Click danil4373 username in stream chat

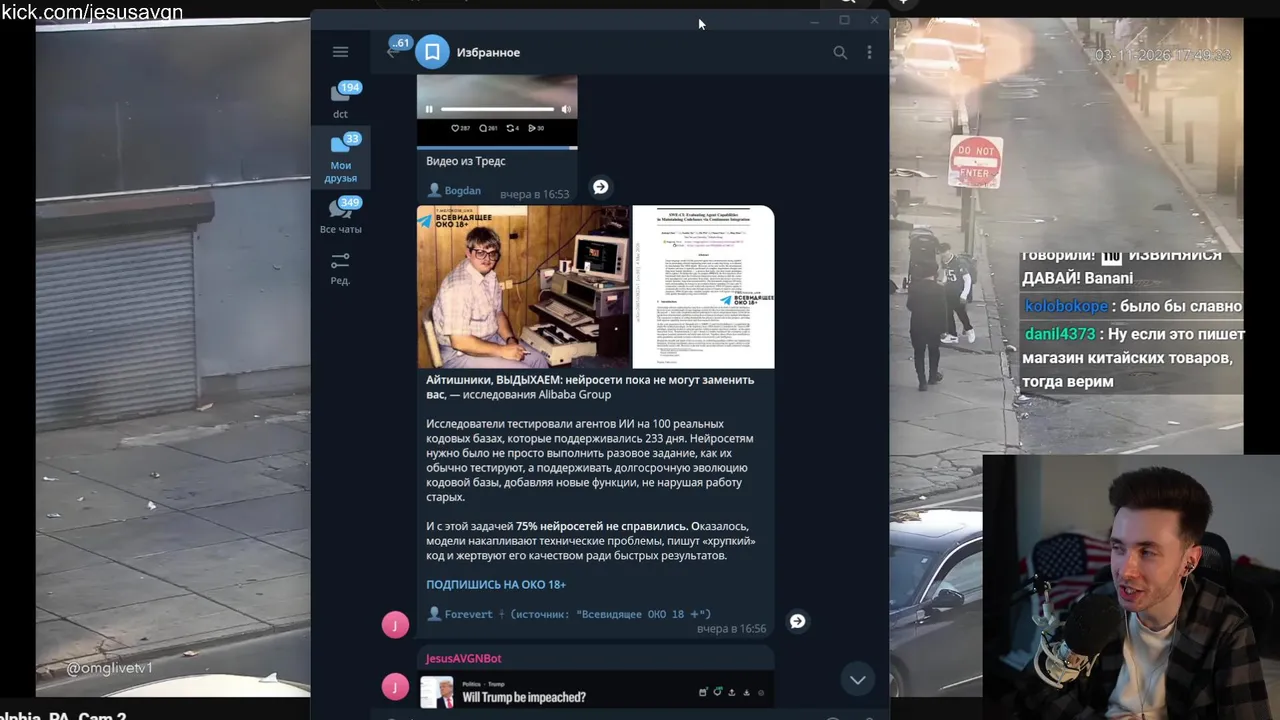tap(1060, 334)
